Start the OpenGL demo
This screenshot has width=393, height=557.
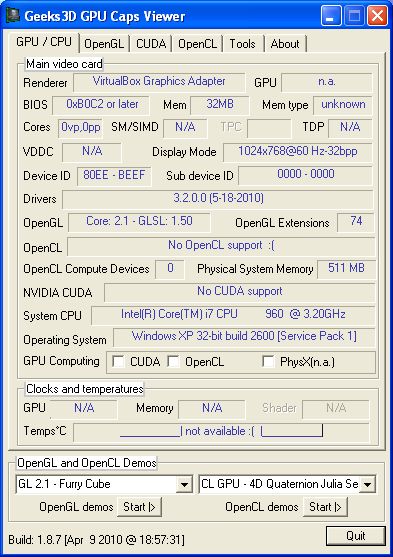pos(139,507)
